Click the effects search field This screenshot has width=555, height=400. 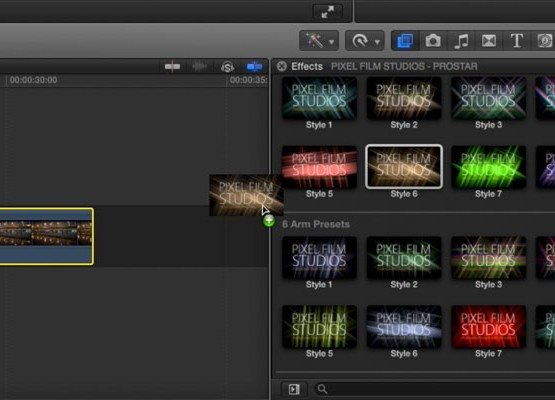(435, 389)
